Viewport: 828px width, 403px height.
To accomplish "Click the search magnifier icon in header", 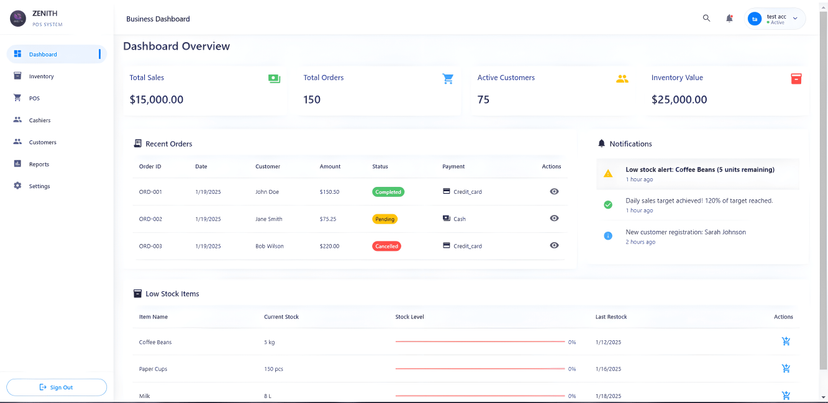I will pyautogui.click(x=706, y=18).
